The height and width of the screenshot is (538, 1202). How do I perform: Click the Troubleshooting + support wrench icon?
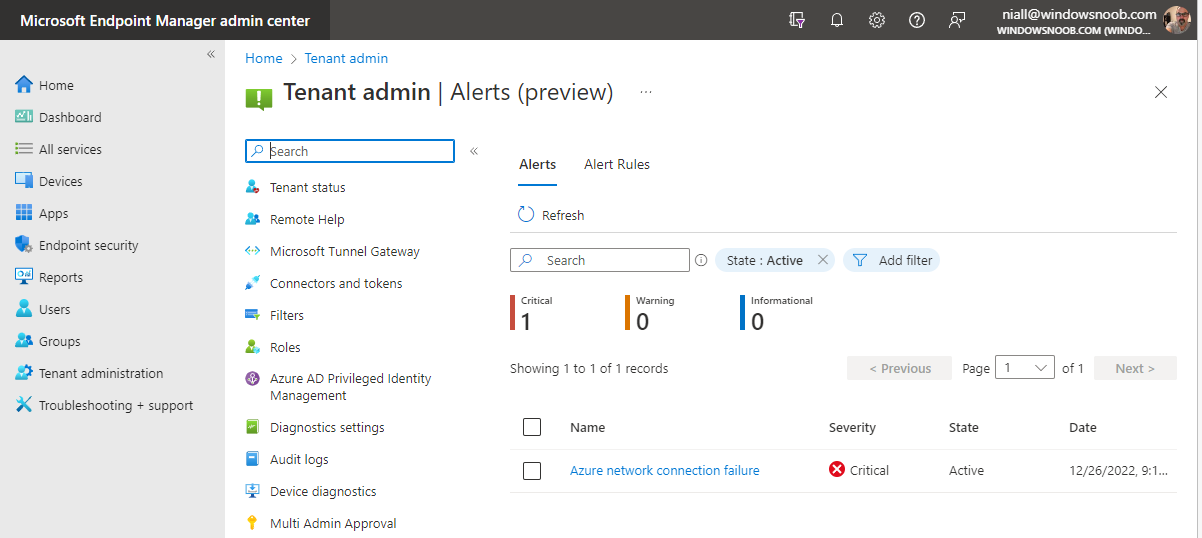24,405
